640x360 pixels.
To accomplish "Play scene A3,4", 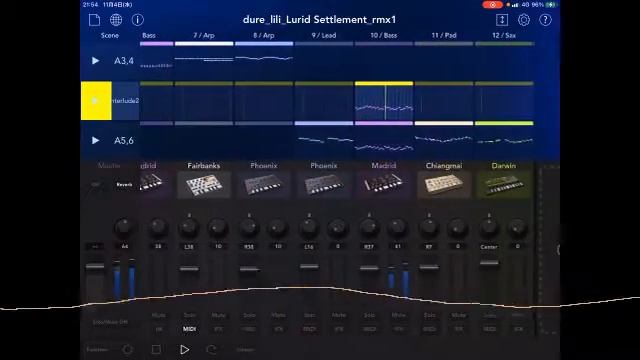I will (96, 61).
